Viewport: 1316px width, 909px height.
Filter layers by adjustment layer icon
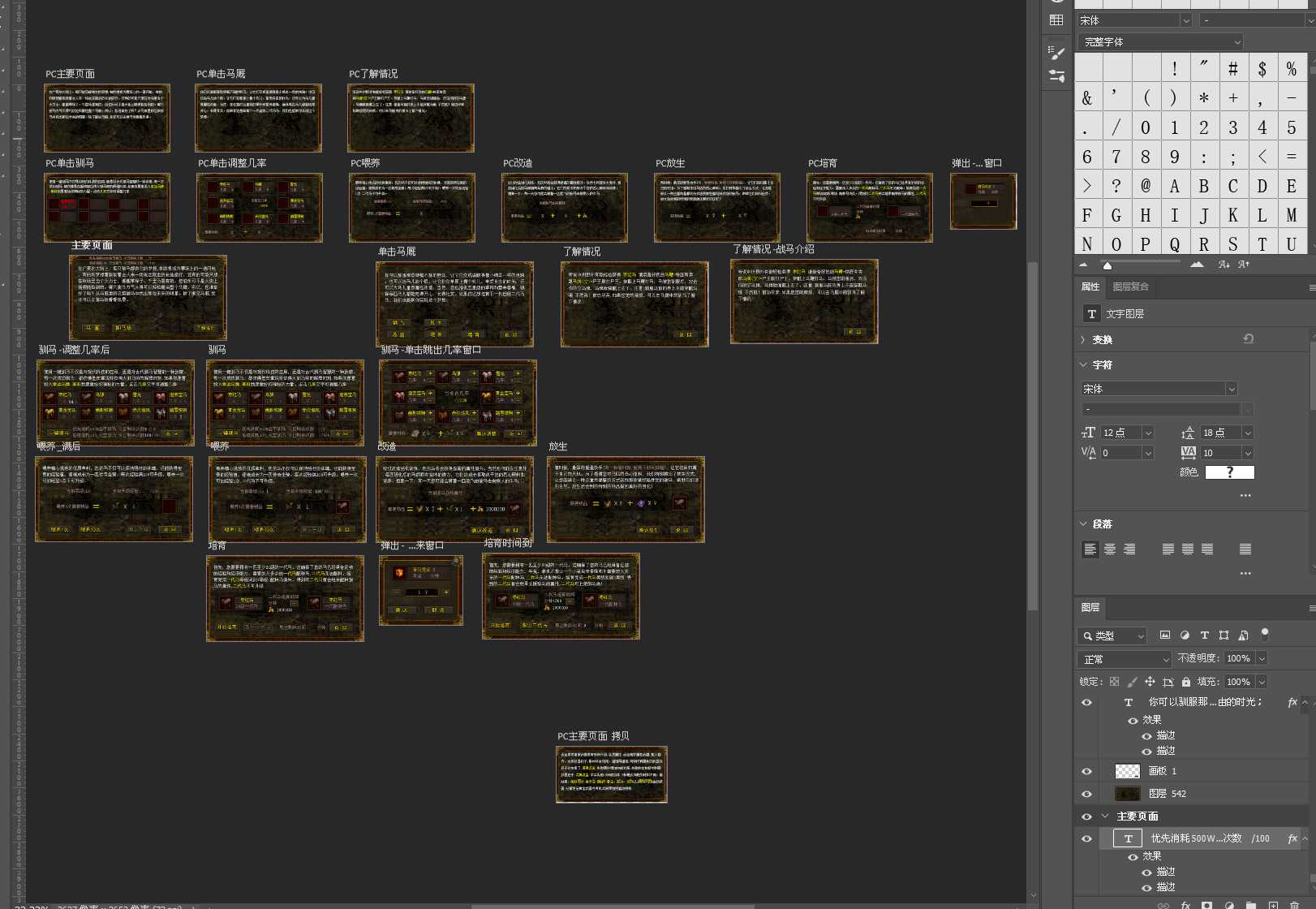coord(1185,635)
